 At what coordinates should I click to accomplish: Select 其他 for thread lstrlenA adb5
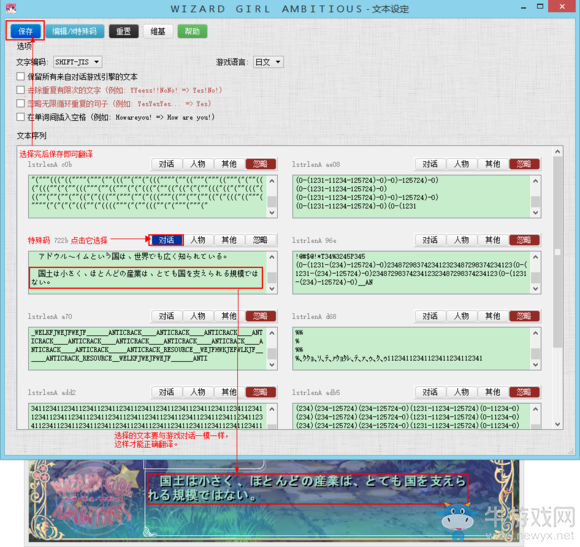[x=493, y=392]
